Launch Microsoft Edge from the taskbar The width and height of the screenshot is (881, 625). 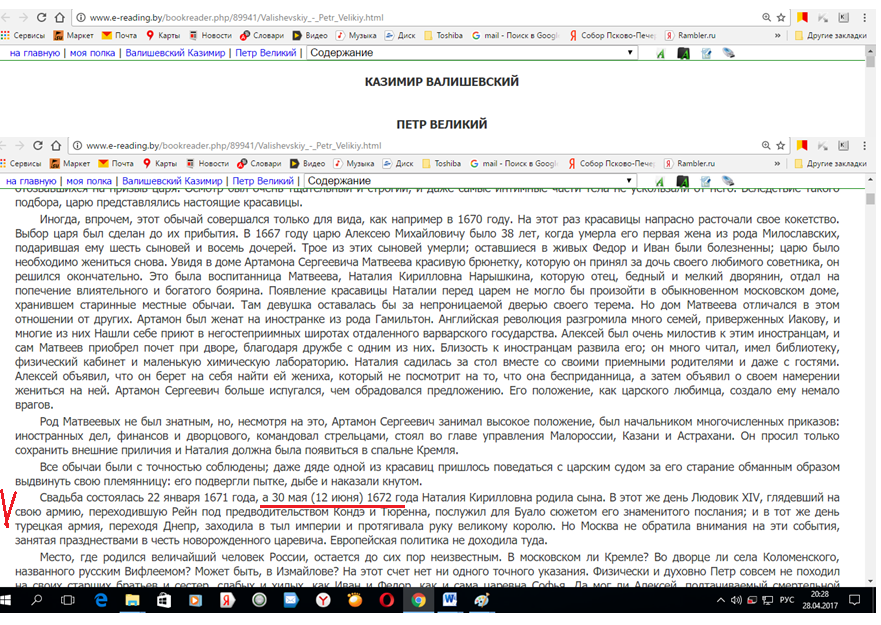(101, 600)
